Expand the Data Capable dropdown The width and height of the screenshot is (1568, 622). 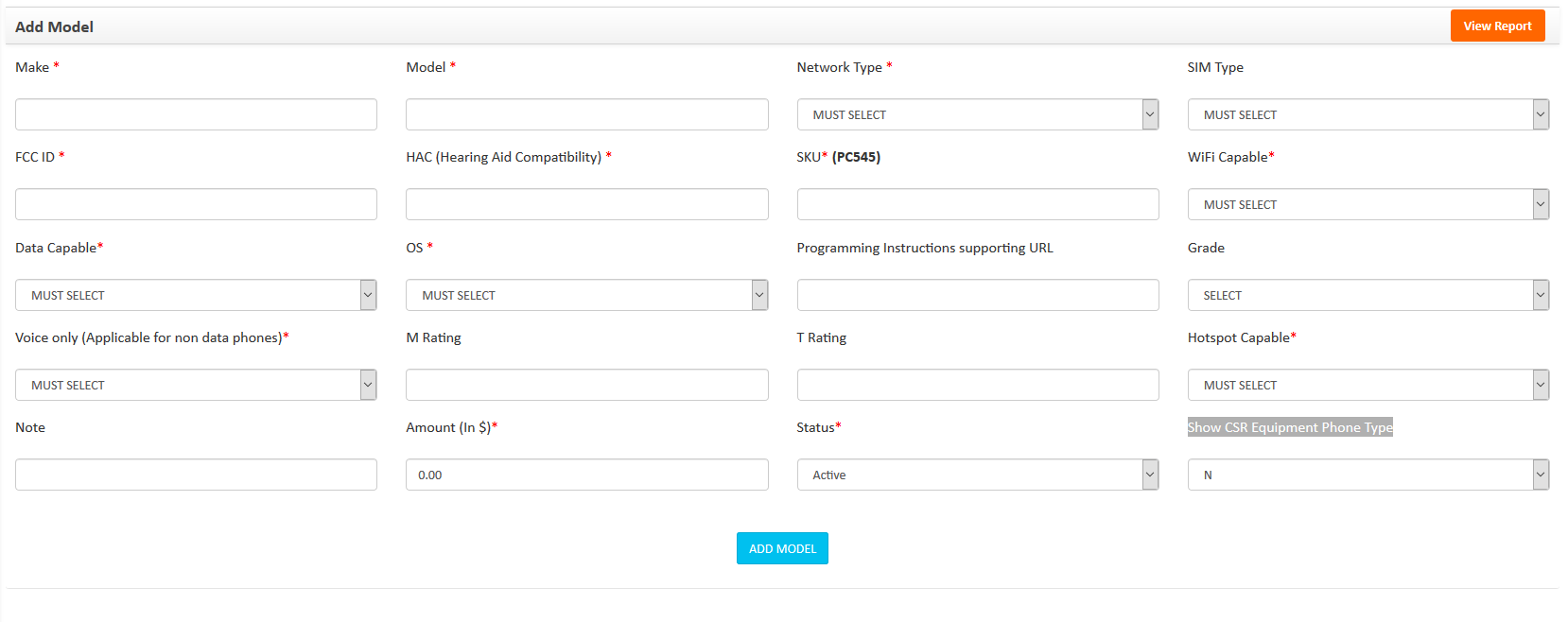point(196,295)
